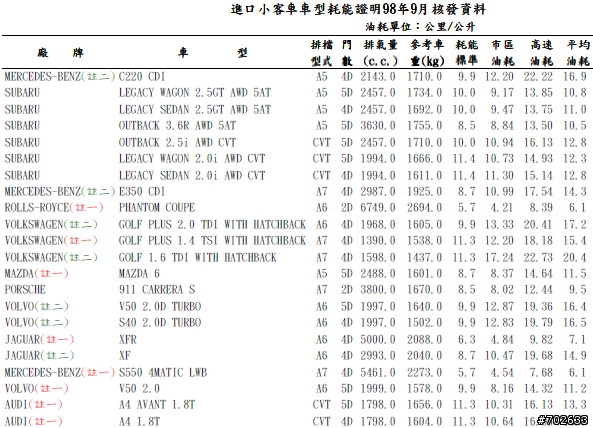Click the '高速油耗' column header
593x428 pixels.
tap(542, 53)
